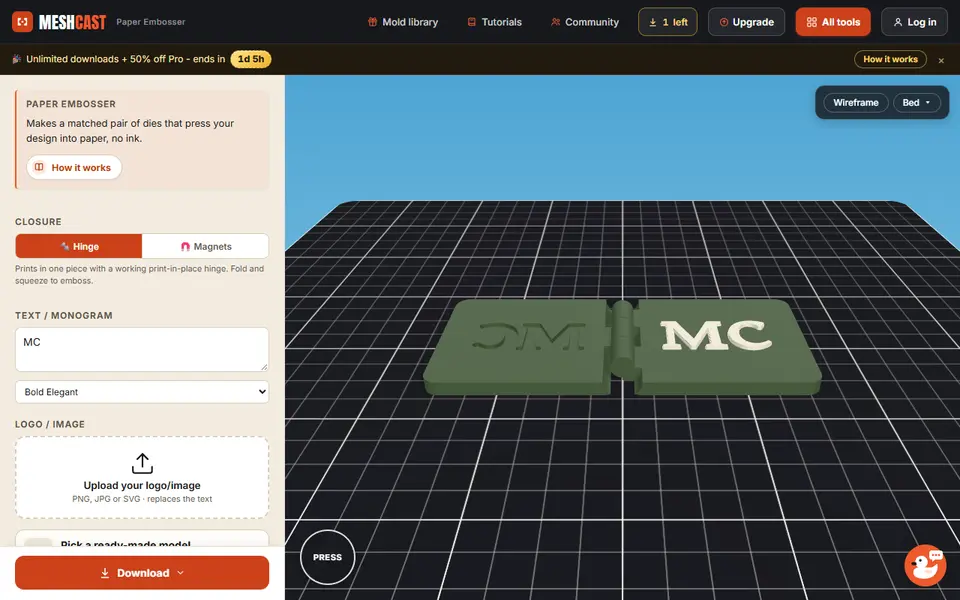The width and height of the screenshot is (960, 600).
Task: Click the round PRESS button
Action: point(328,557)
